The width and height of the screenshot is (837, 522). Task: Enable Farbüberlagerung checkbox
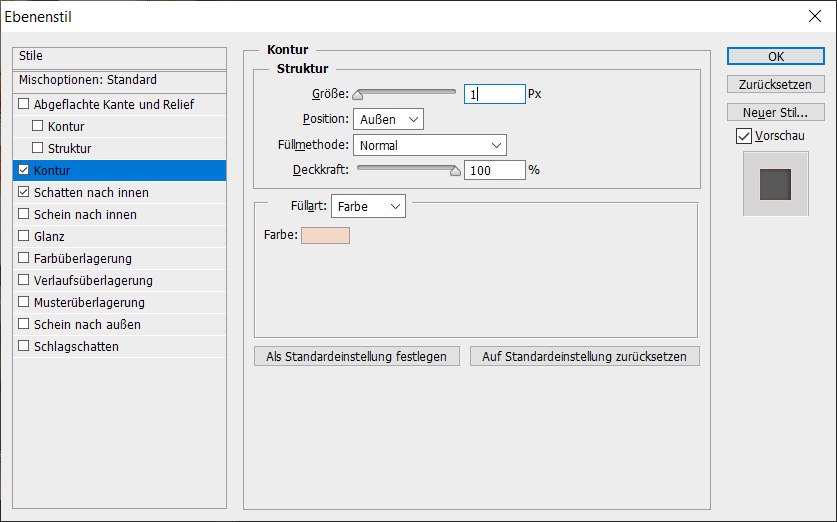click(x=23, y=258)
